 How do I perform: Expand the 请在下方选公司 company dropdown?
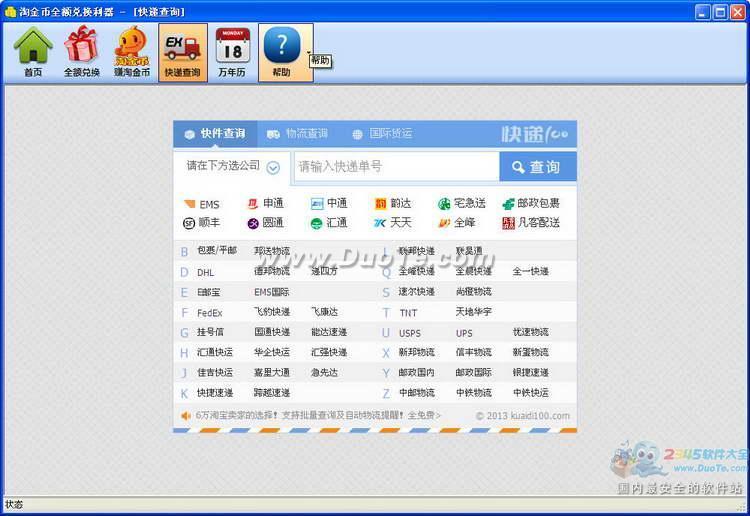pyautogui.click(x=272, y=167)
